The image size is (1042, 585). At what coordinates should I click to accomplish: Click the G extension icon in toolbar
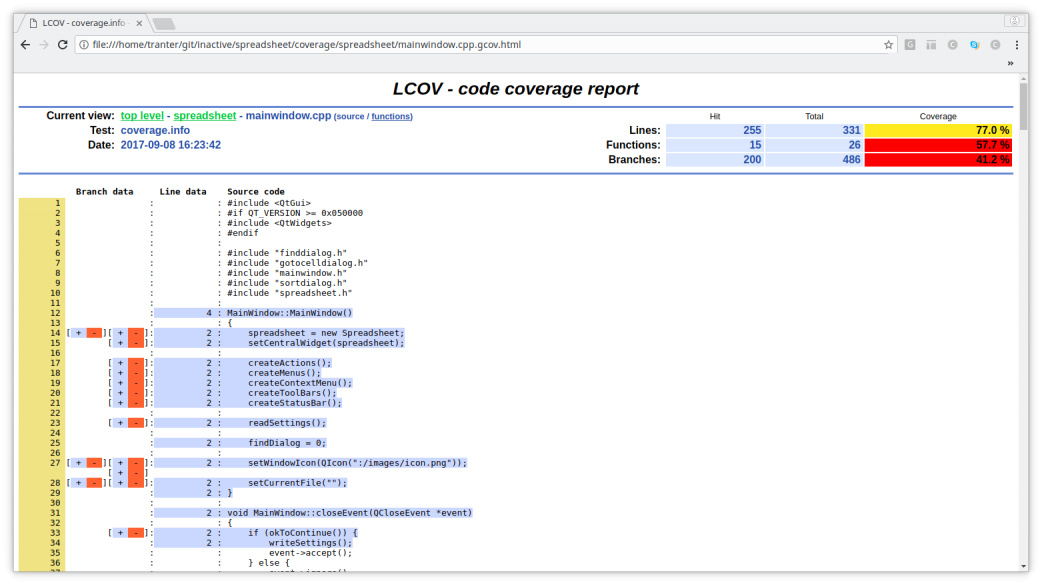[x=910, y=45]
